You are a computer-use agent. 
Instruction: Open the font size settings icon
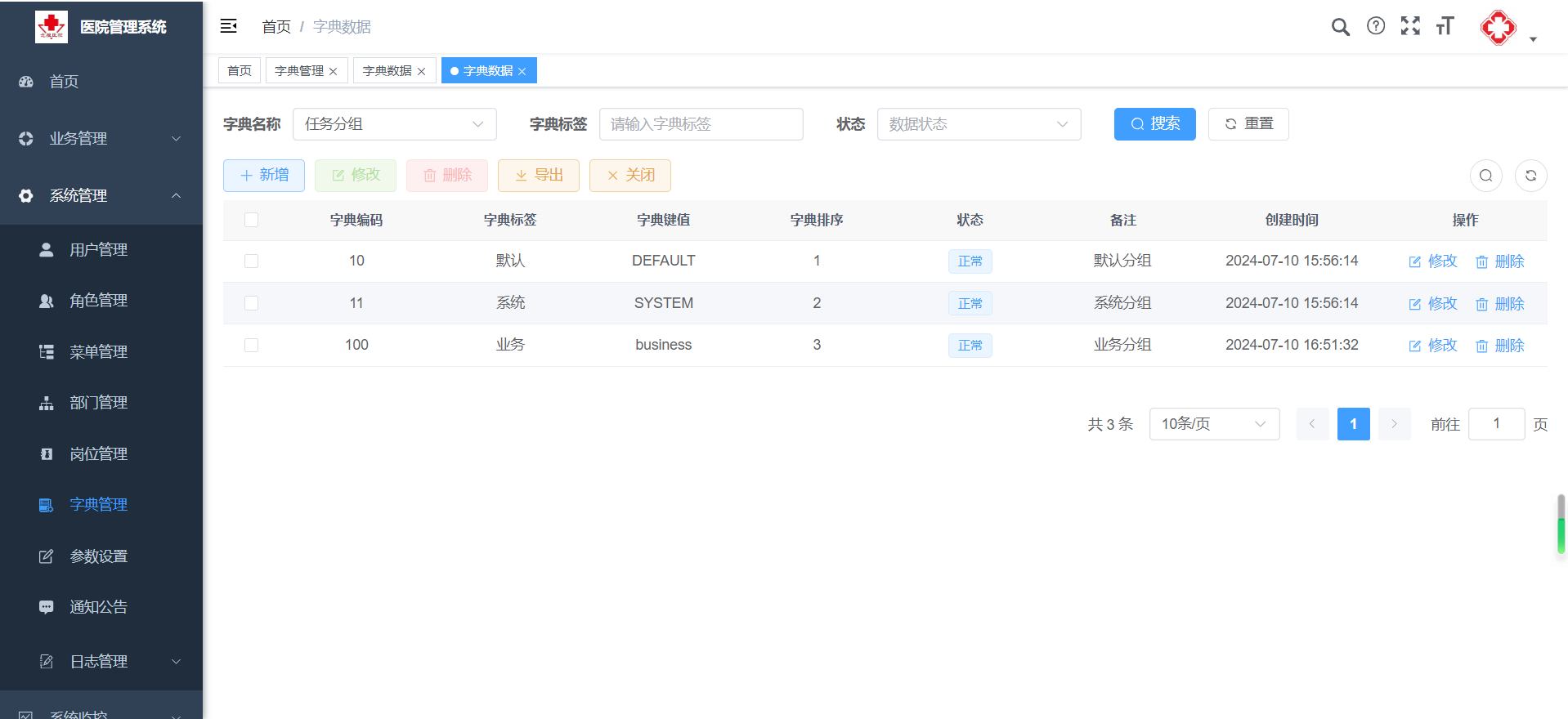(x=1445, y=26)
